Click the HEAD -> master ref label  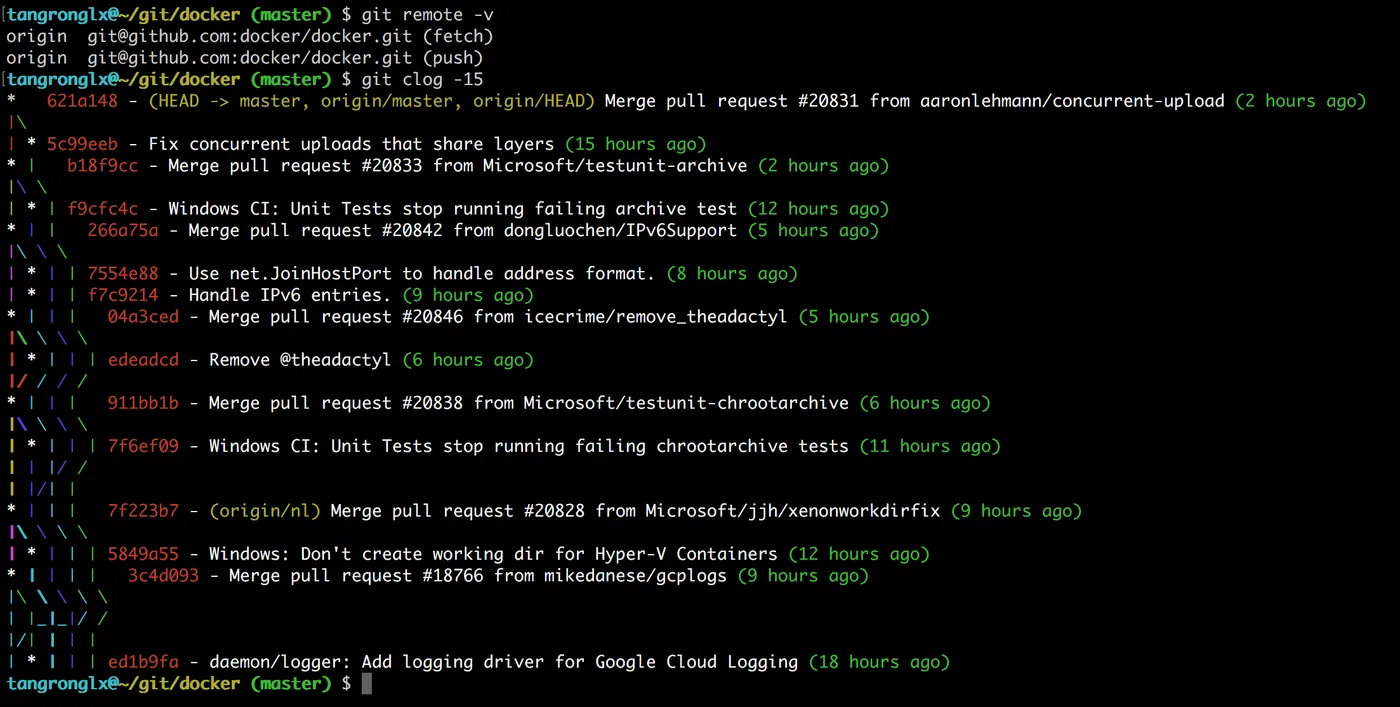coord(227,101)
